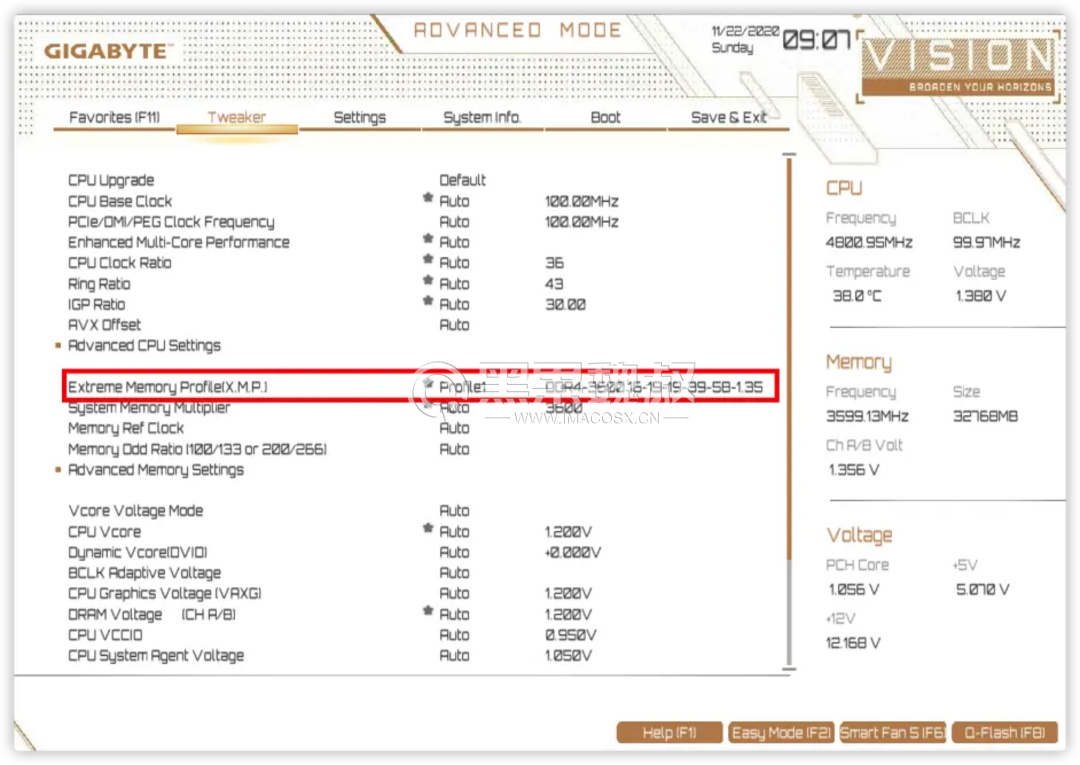Click Ch A/B Volt 1.356 V reading
The image size is (1080, 765).
(854, 470)
